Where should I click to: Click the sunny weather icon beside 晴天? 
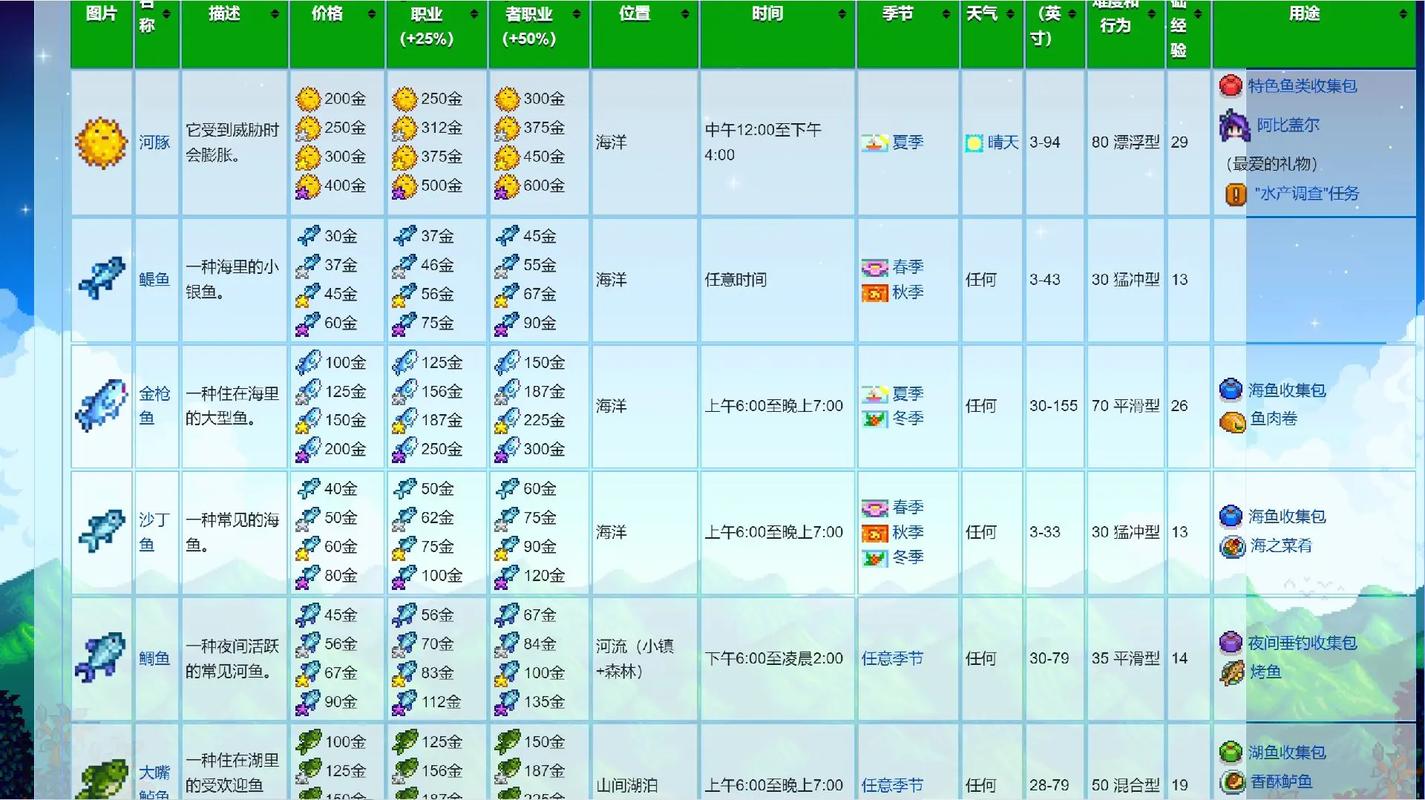click(x=974, y=143)
